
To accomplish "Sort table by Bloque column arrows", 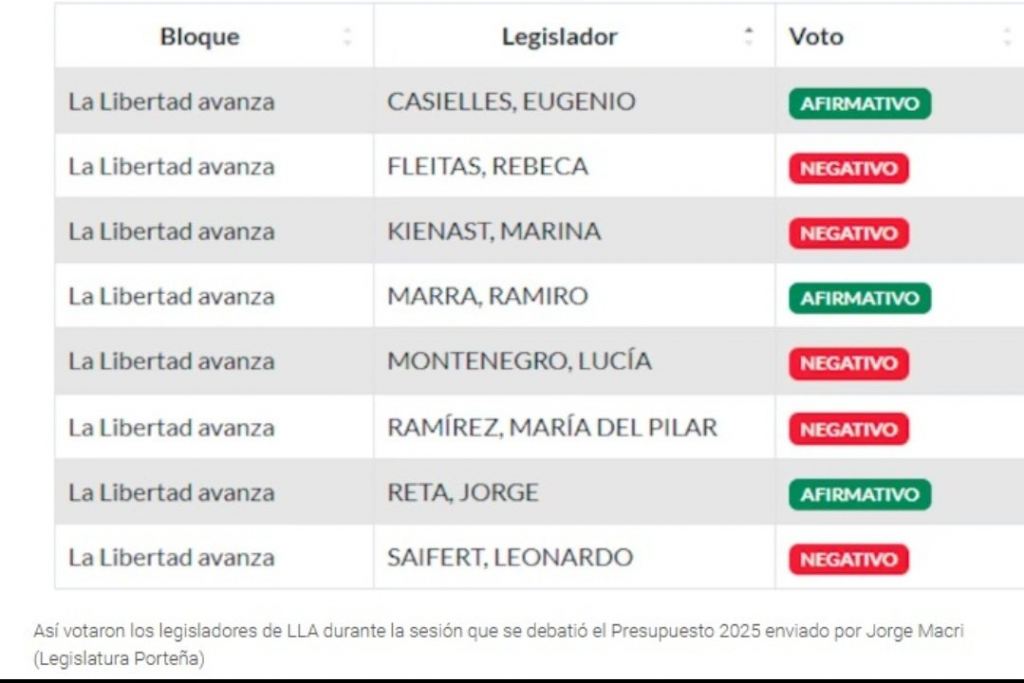I will click(347, 37).
